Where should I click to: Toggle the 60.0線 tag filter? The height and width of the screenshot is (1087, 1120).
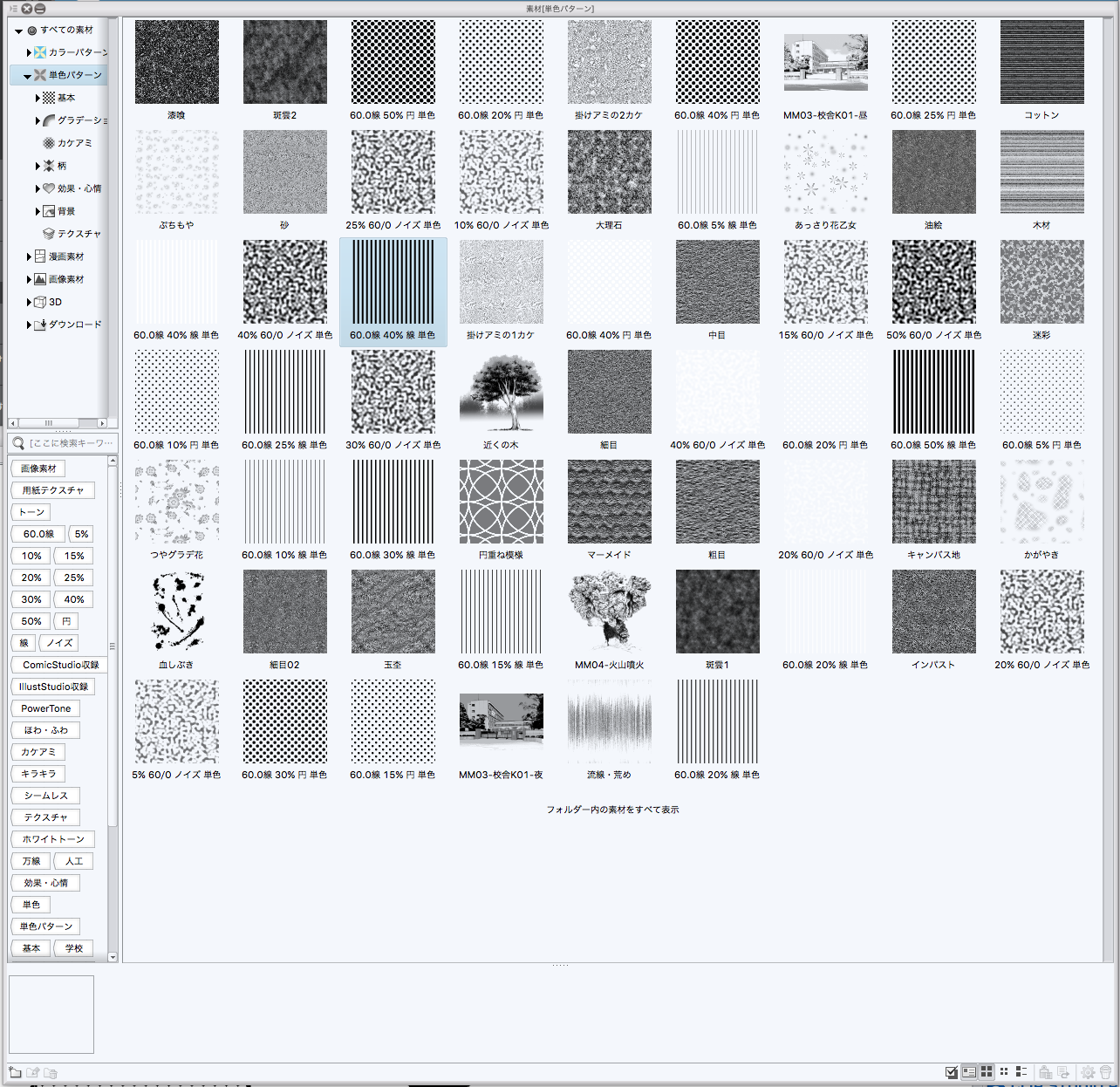coord(38,534)
